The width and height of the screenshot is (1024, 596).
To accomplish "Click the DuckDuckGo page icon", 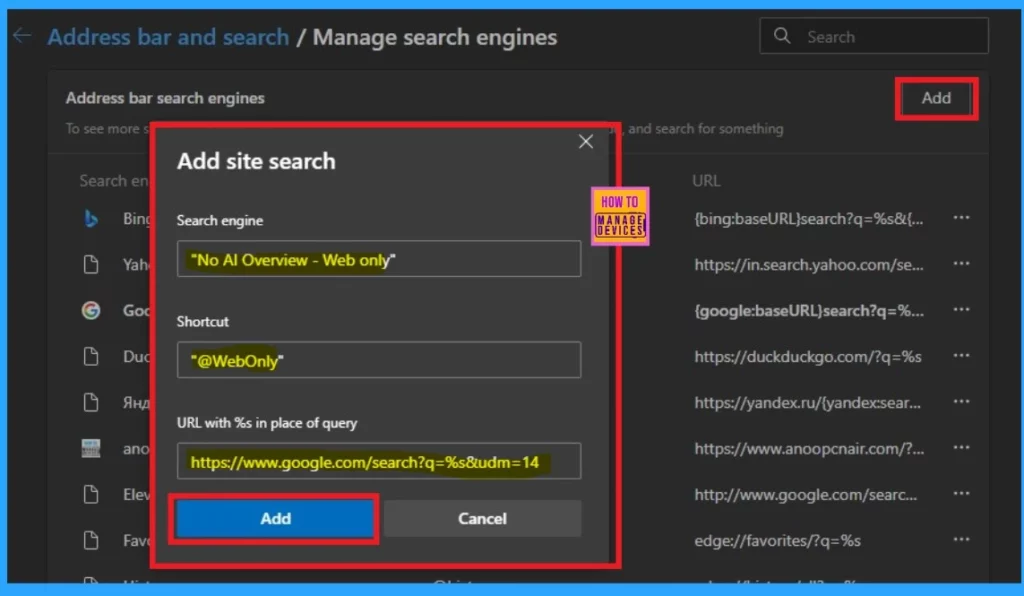I will pyautogui.click(x=91, y=356).
